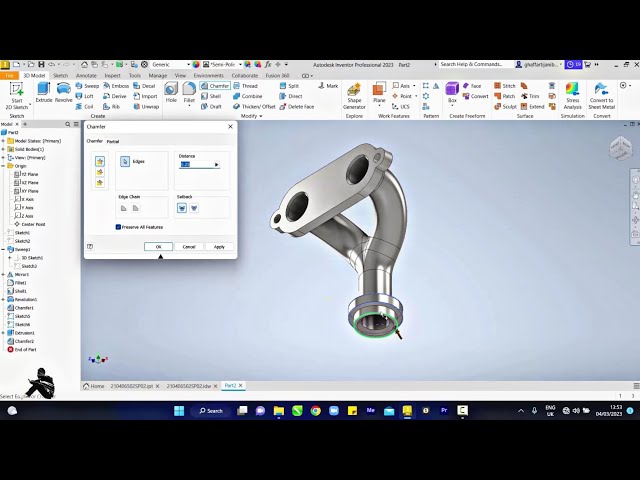
Task: Choose the Sweep command
Action: click(x=87, y=86)
